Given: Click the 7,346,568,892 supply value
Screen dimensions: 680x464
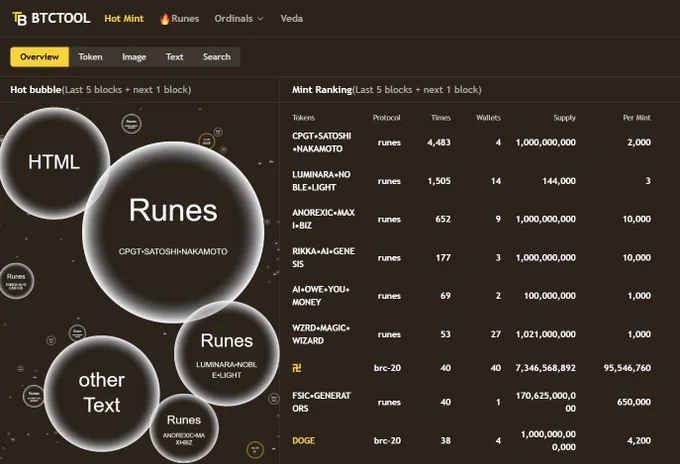Looking at the screenshot, I should [x=546, y=368].
